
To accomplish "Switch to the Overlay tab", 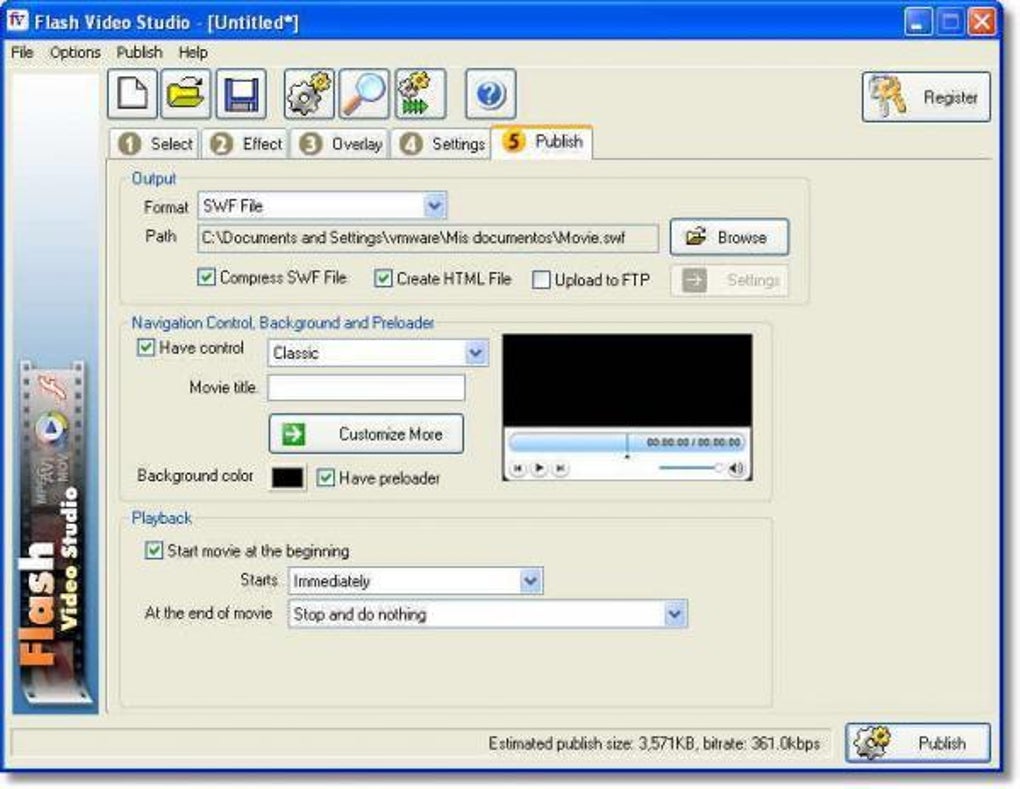I will tap(340, 144).
